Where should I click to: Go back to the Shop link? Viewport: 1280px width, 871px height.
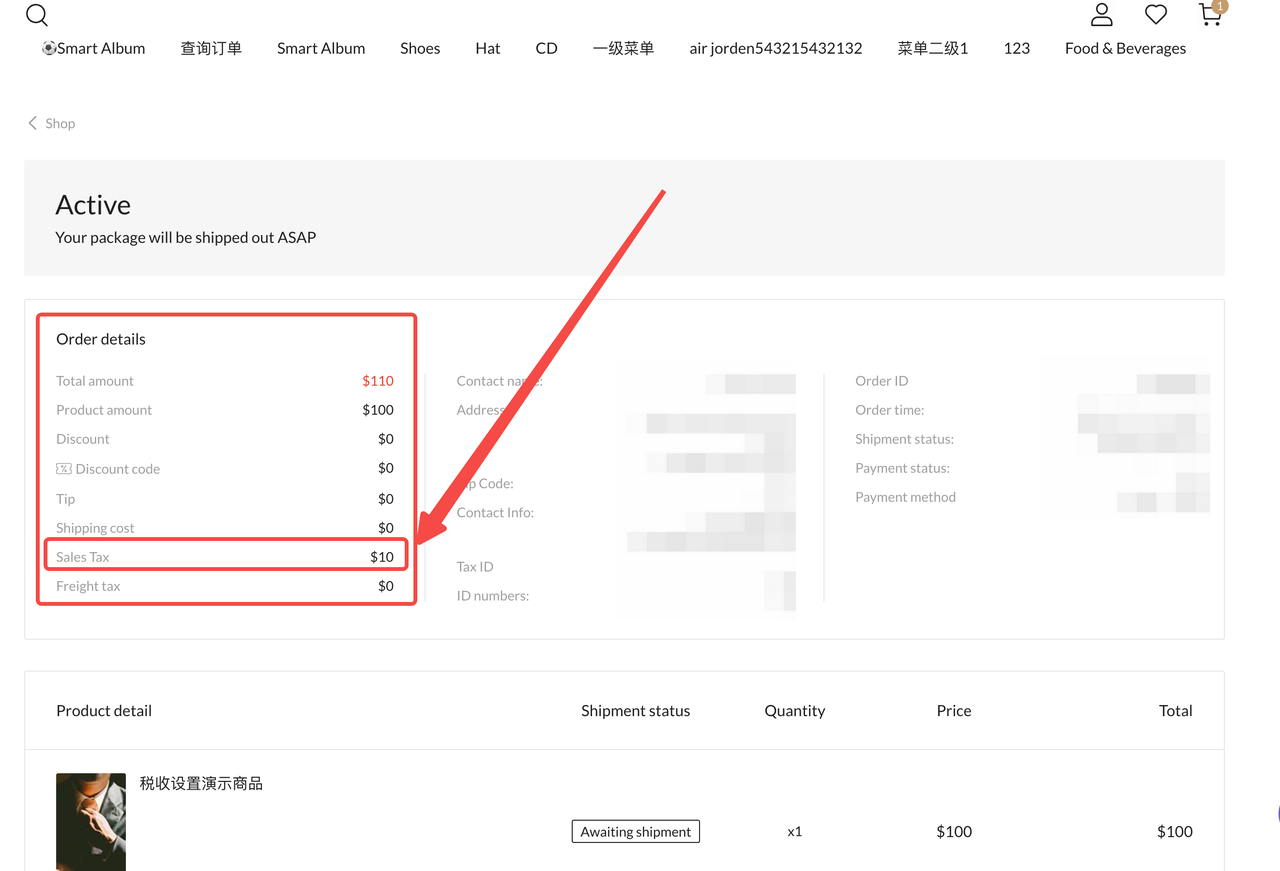(60, 123)
